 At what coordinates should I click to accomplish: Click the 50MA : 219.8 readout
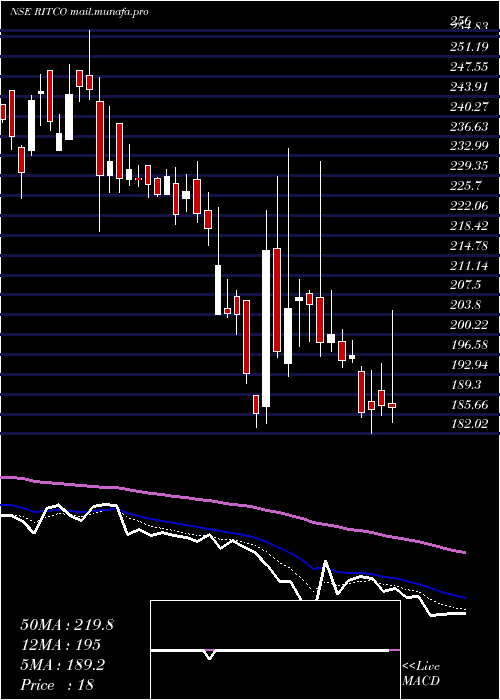click(x=67, y=625)
